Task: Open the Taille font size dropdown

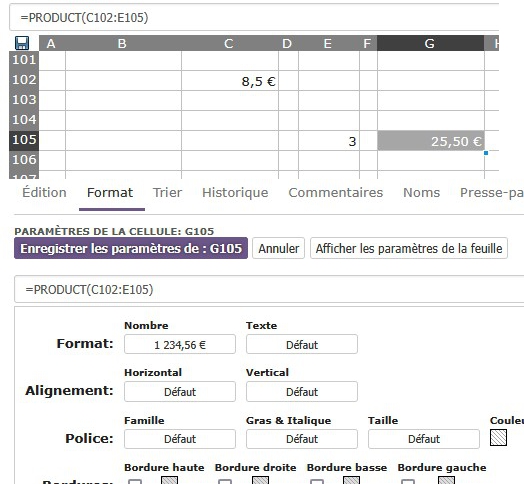Action: click(424, 439)
